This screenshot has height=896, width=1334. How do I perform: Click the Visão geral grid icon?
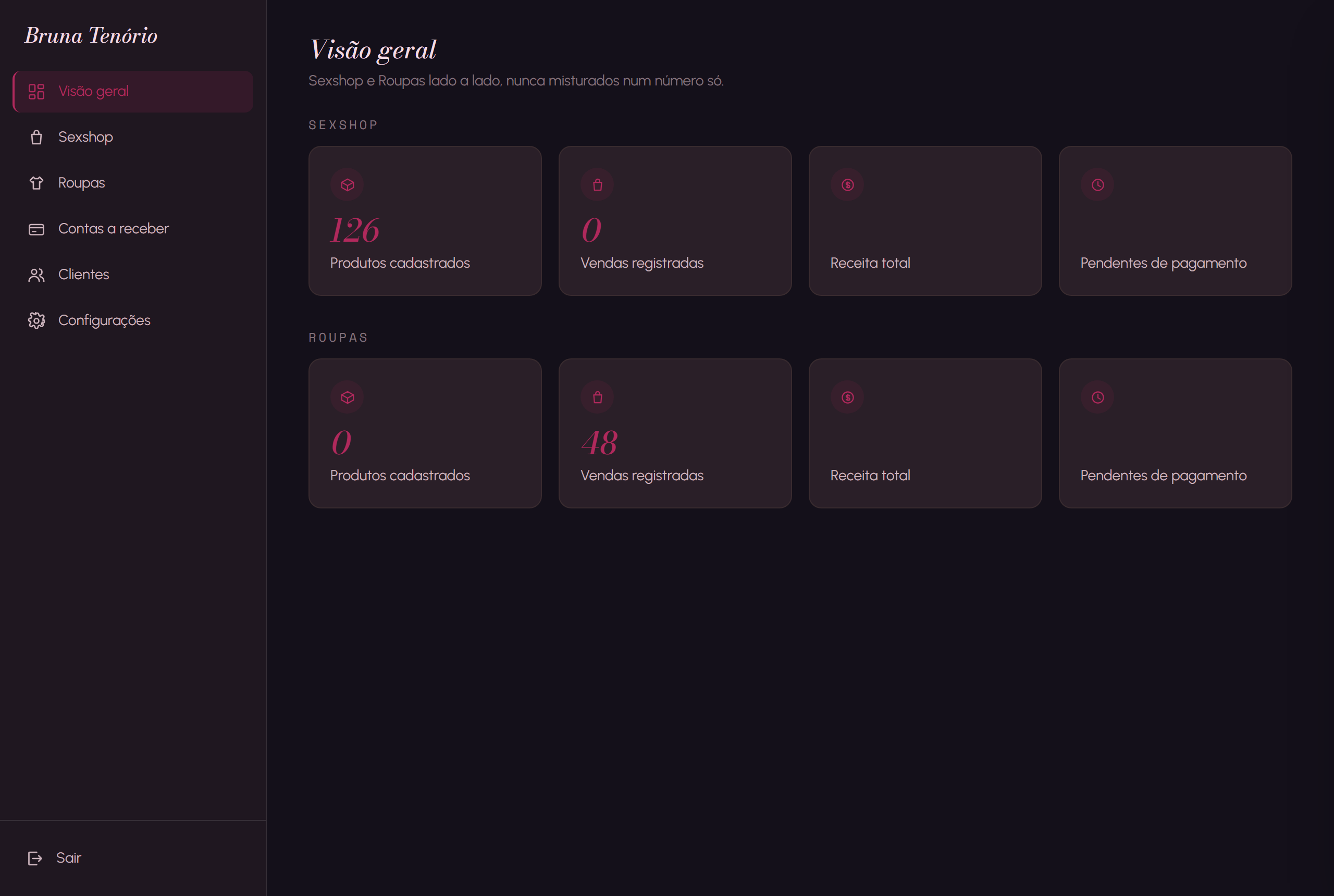click(x=36, y=92)
